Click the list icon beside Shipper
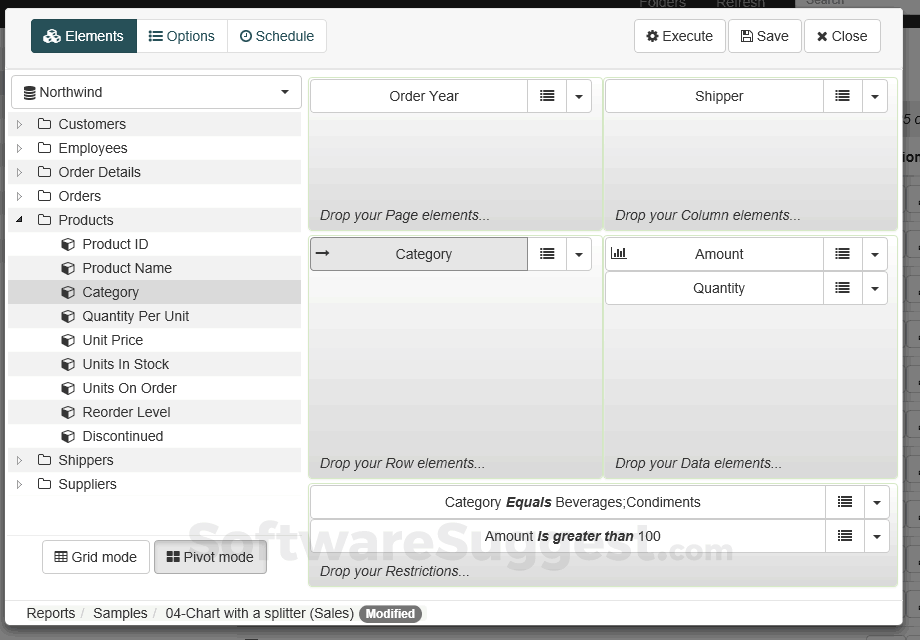Image resolution: width=920 pixels, height=640 pixels. pyautogui.click(x=843, y=96)
